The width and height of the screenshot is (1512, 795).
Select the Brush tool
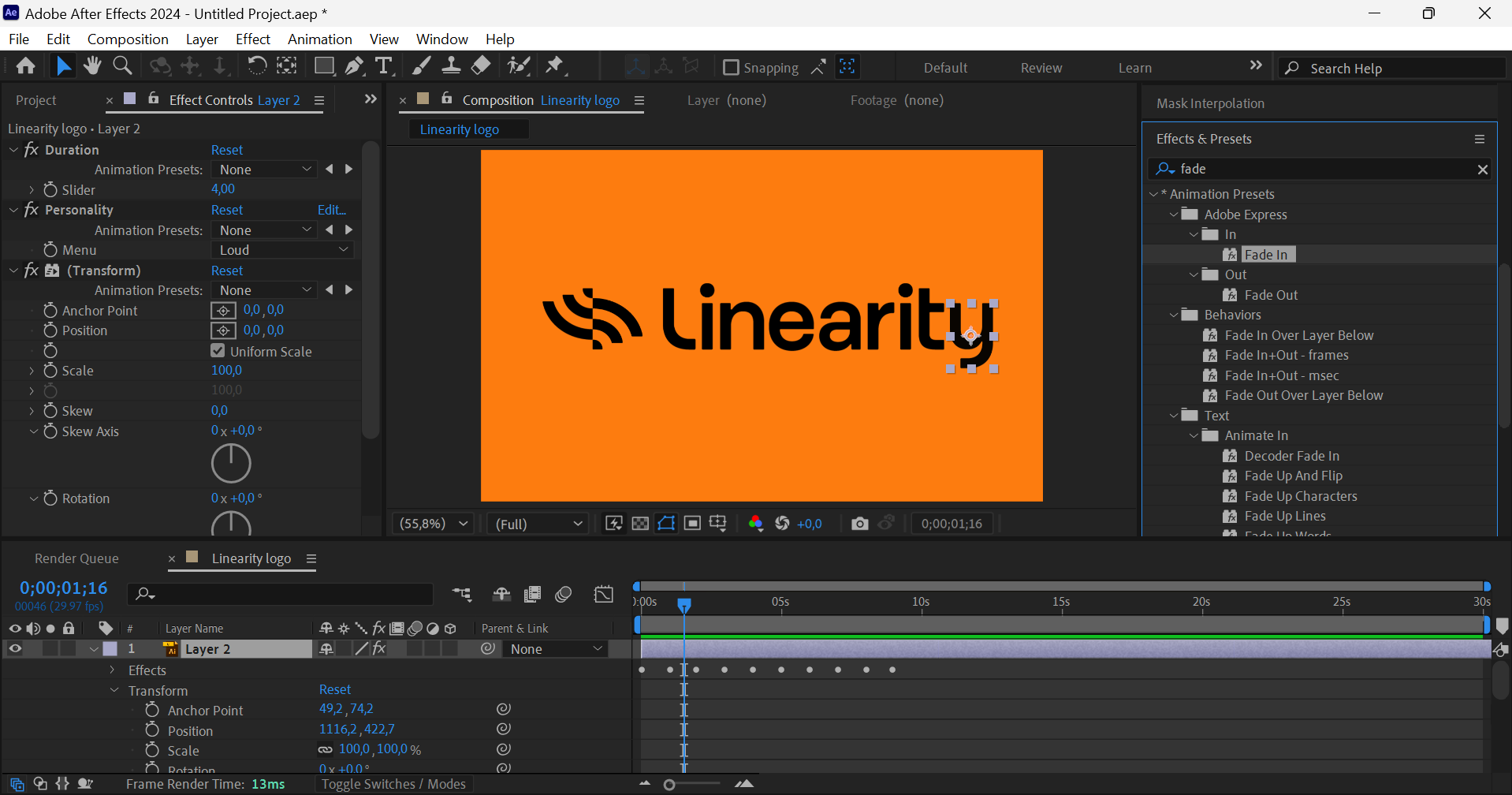421,66
